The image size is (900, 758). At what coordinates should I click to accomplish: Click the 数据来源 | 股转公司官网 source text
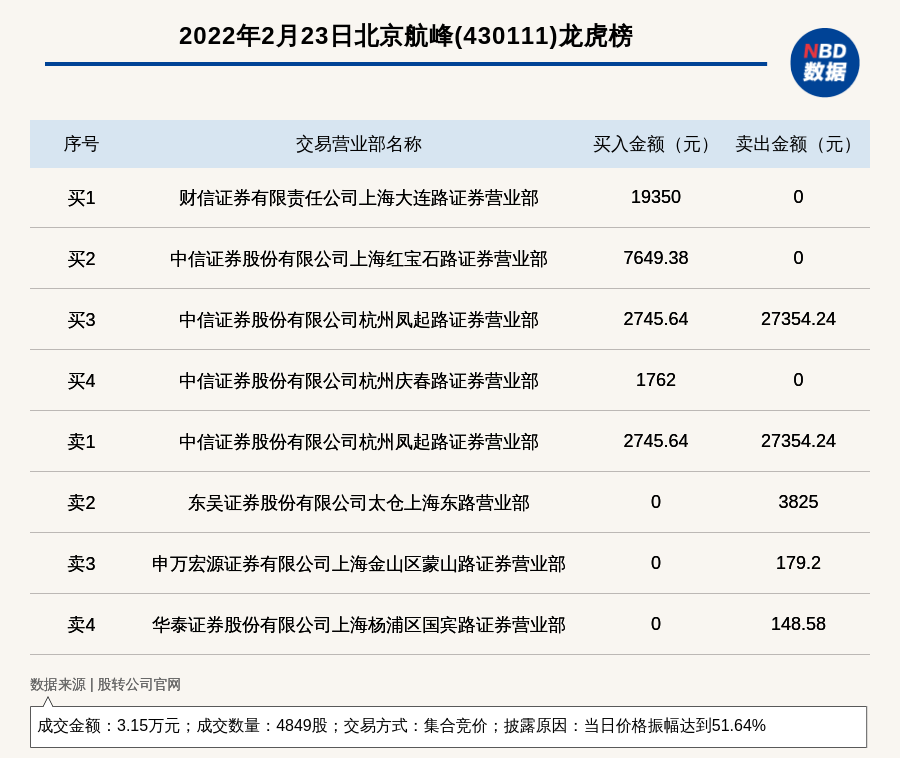pyautogui.click(x=105, y=685)
